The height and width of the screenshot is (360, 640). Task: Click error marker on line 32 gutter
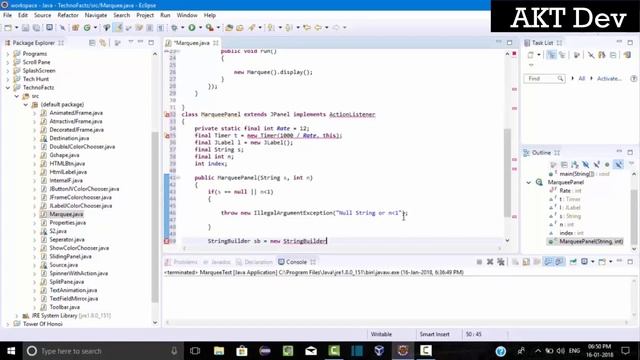pyautogui.click(x=167, y=114)
